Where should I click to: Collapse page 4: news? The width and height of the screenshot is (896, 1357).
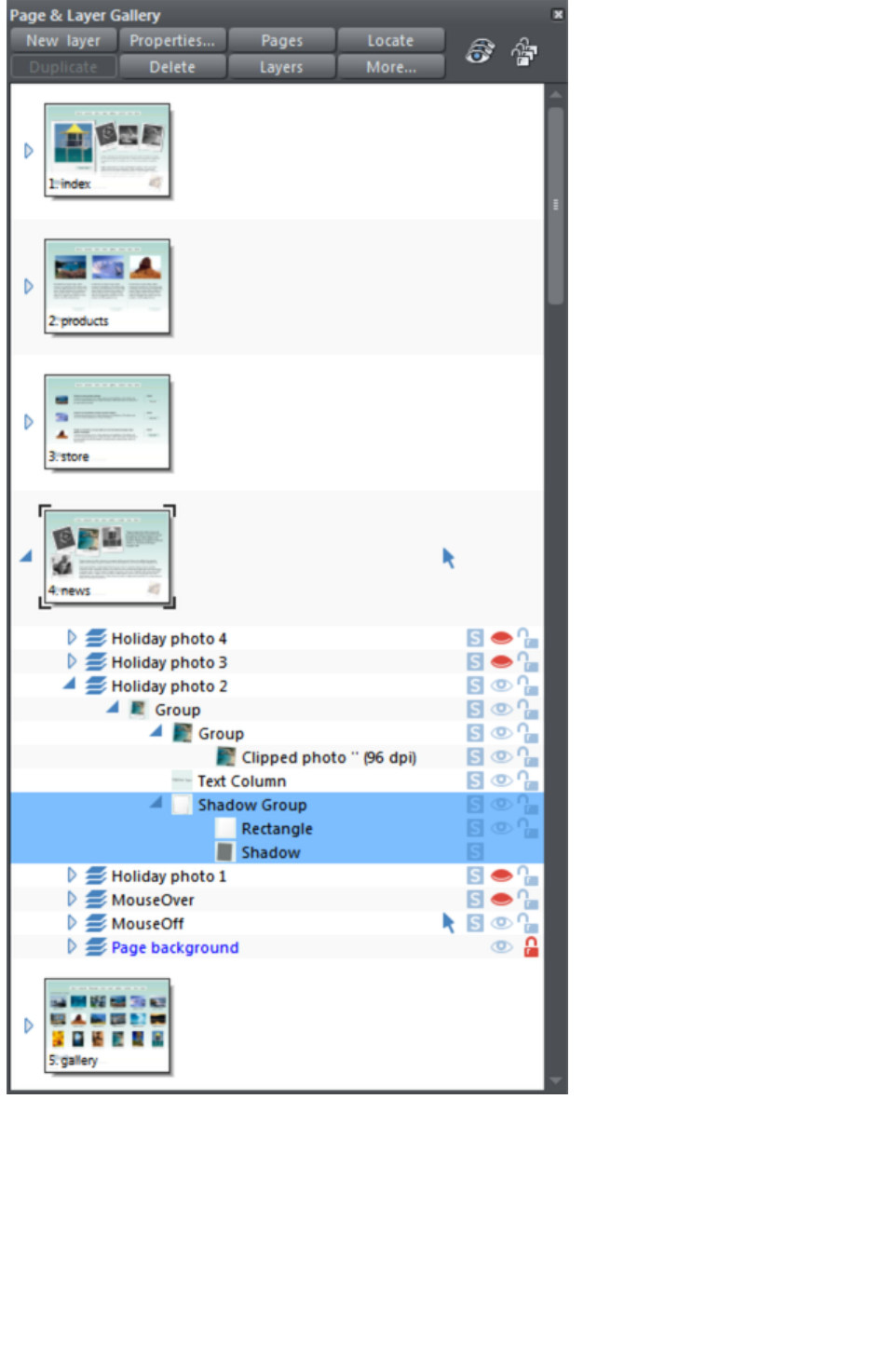click(x=26, y=556)
